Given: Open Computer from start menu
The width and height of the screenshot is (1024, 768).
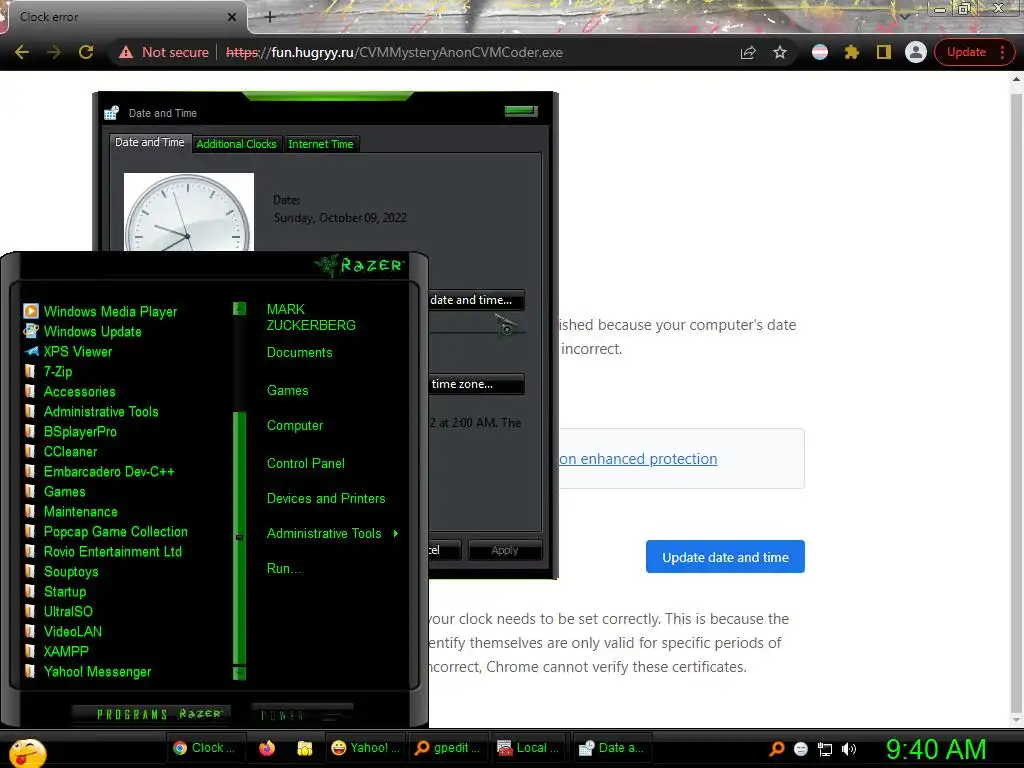Looking at the screenshot, I should coord(295,426).
